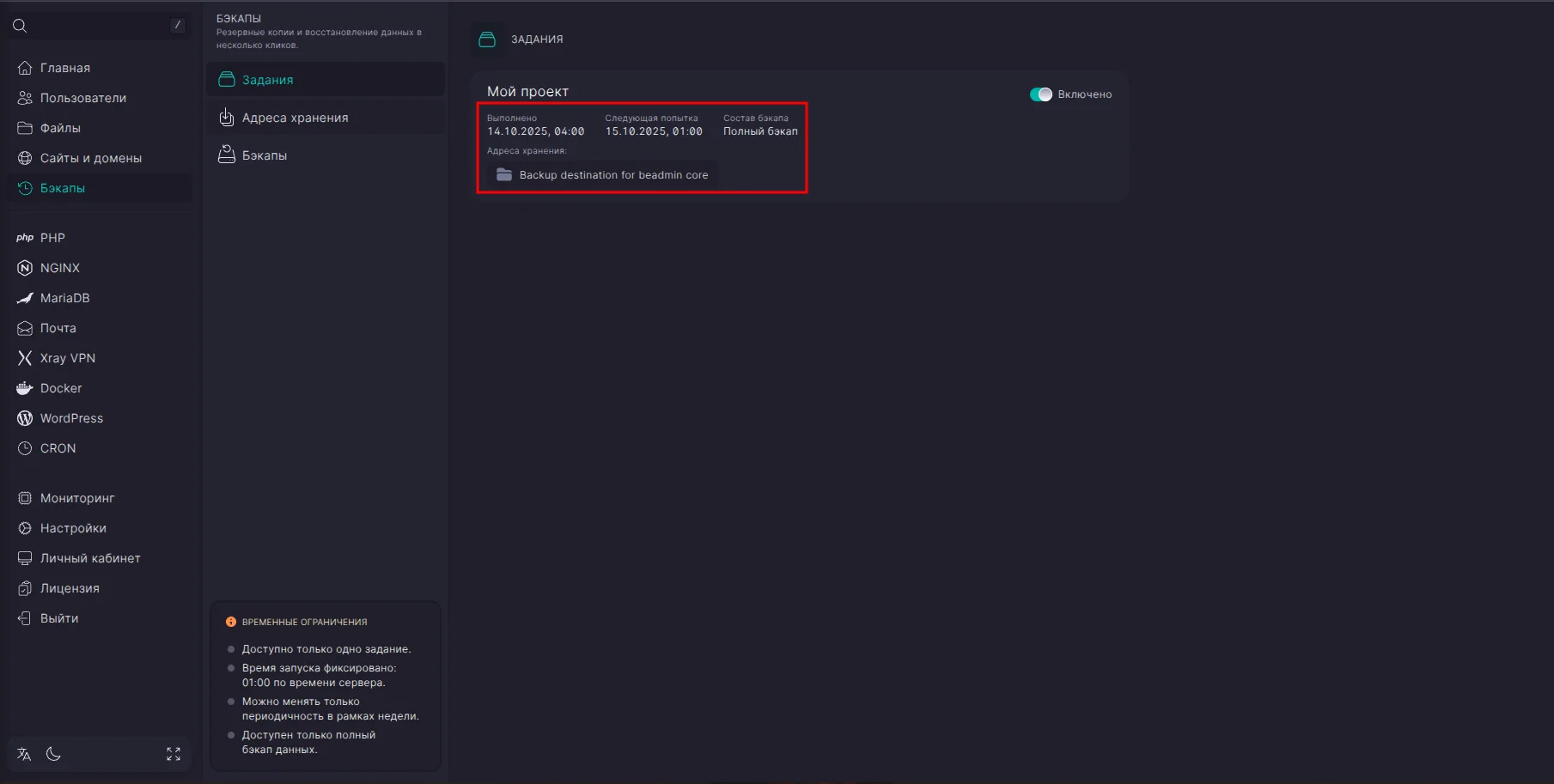Switch theme with the moon icon
1554x784 pixels.
tap(53, 754)
